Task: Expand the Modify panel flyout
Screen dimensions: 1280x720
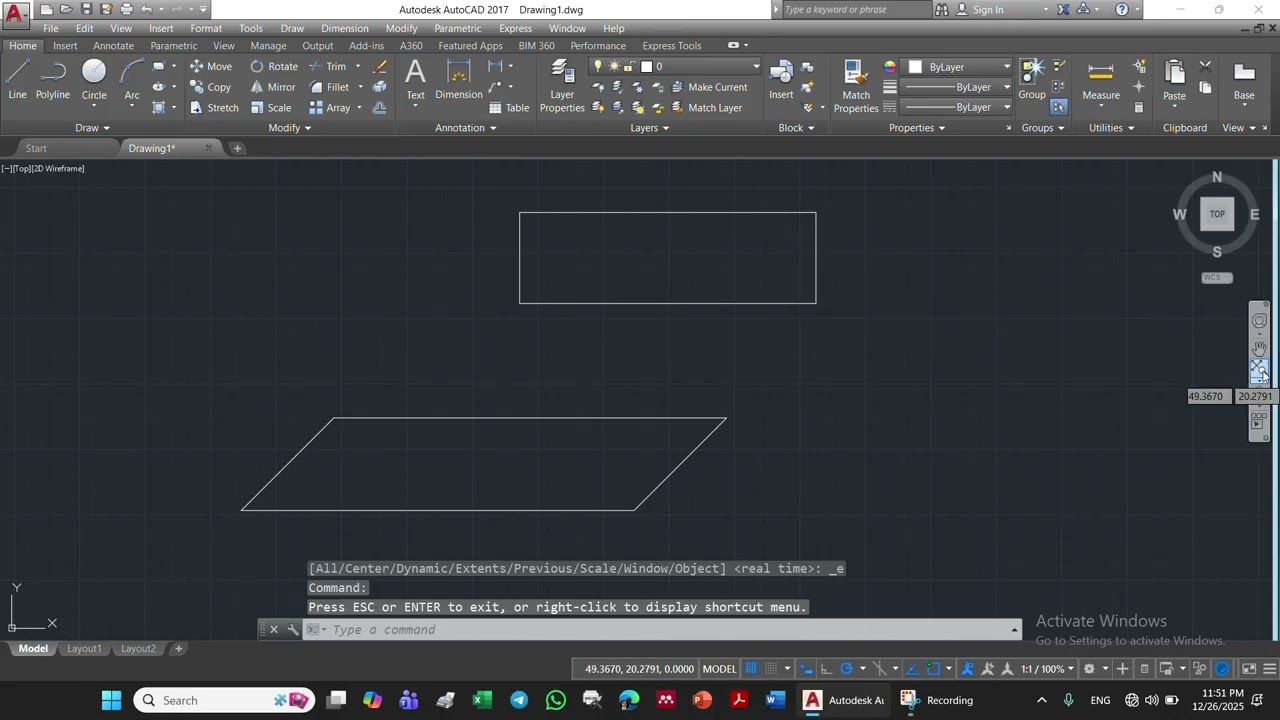Action: coord(290,128)
